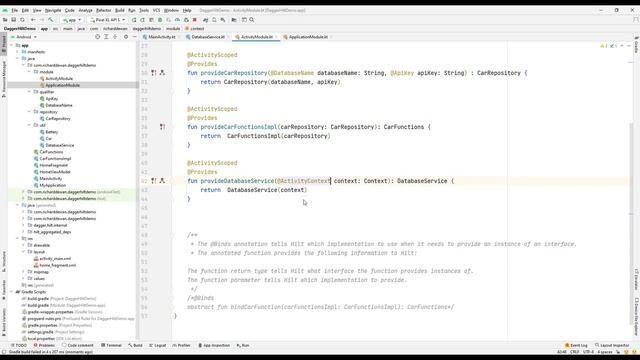This screenshot has width=640, height=360.
Task: Open the Build tool window button
Action: coord(136,345)
